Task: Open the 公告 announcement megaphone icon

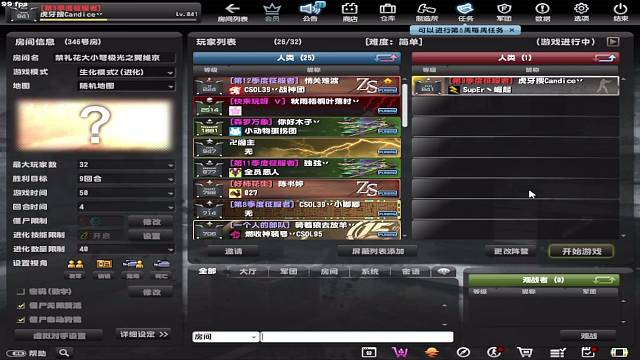Action: (310, 12)
